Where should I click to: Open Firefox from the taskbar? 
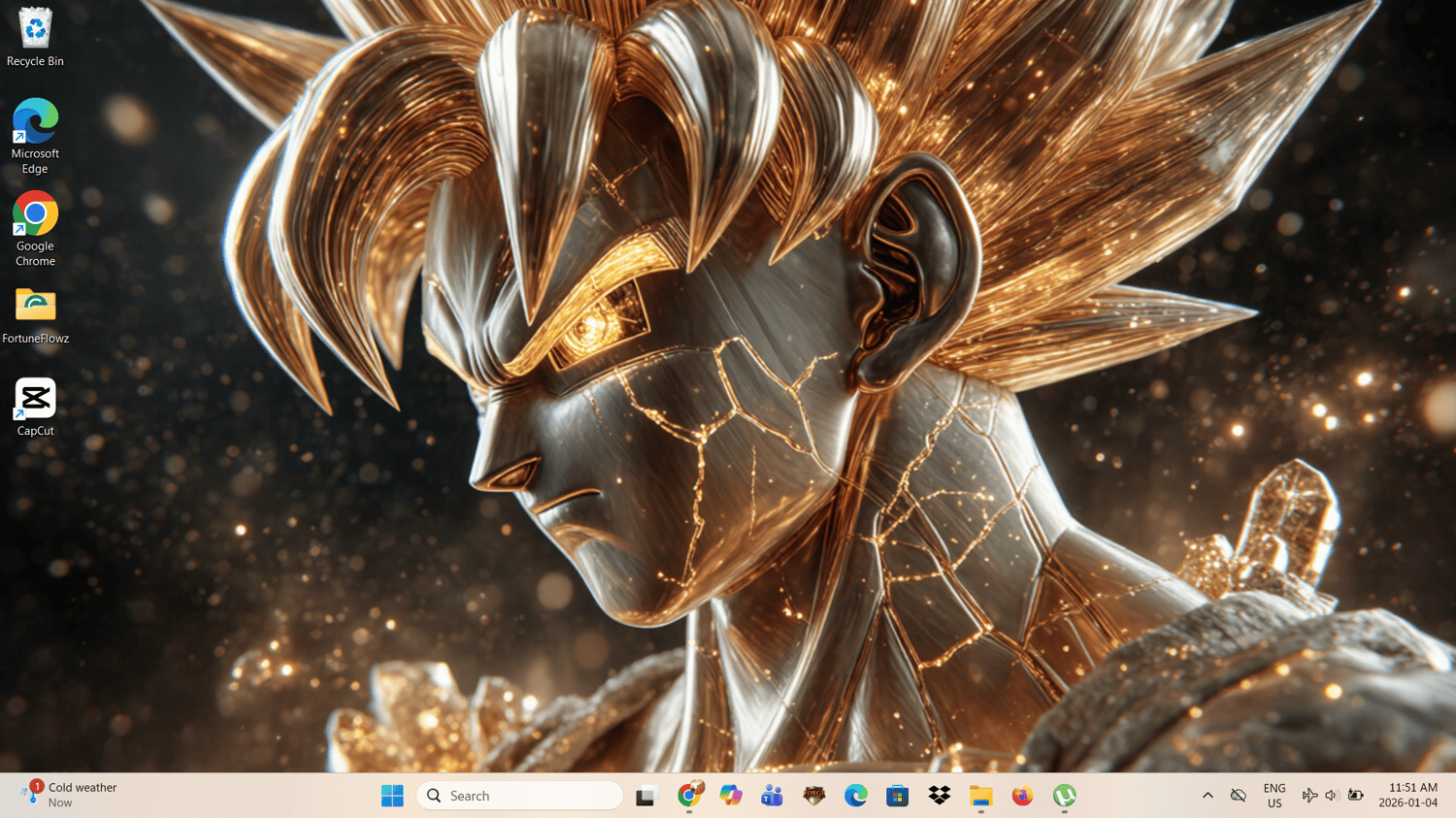(1023, 796)
